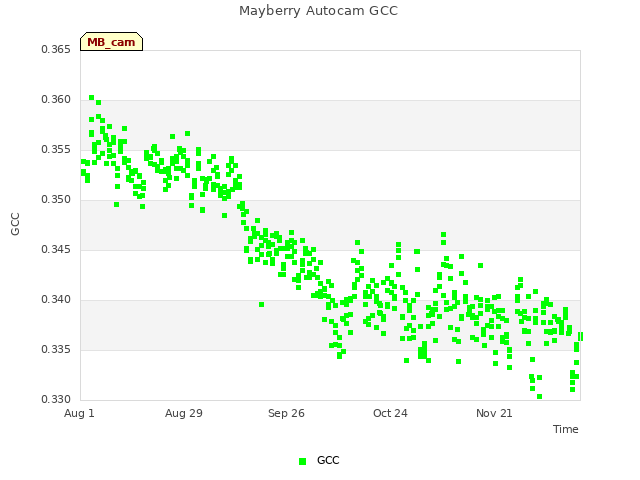
Task: Click the 0.345 y-axis value
Action: pos(56,249)
